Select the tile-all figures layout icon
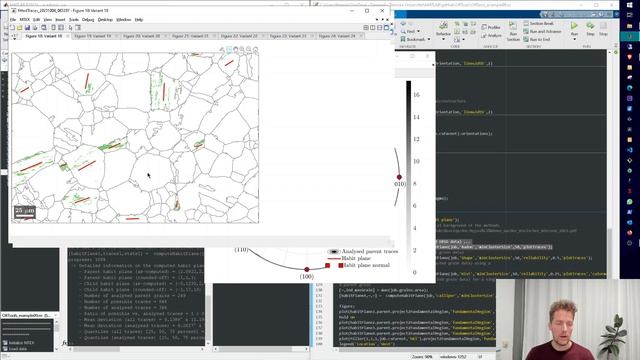 366,28
